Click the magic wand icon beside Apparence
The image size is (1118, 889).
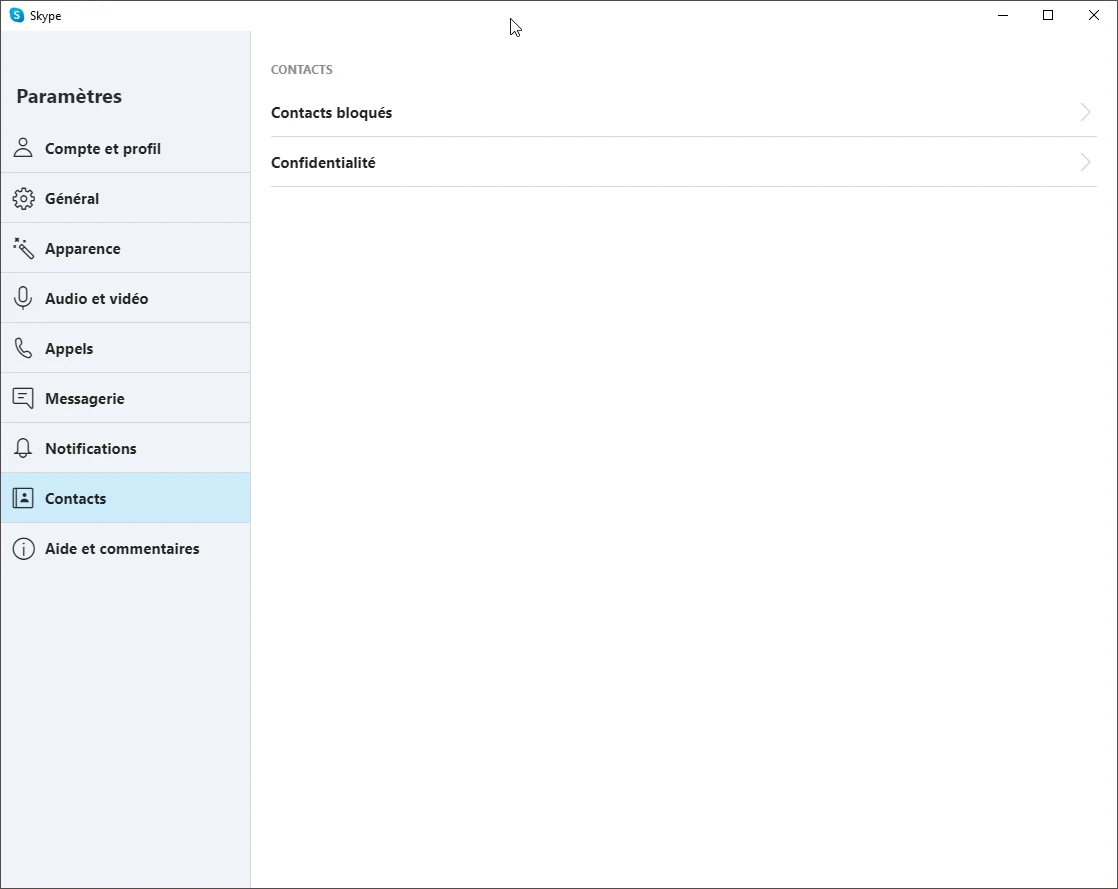point(23,248)
